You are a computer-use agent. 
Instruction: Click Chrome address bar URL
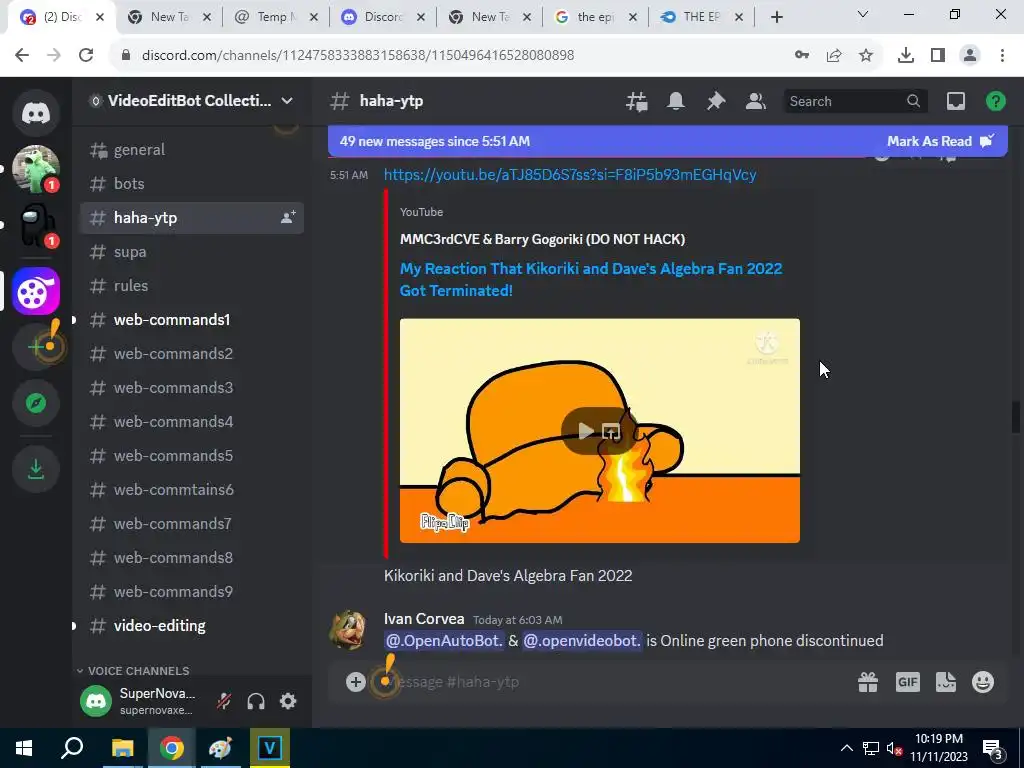(x=358, y=56)
